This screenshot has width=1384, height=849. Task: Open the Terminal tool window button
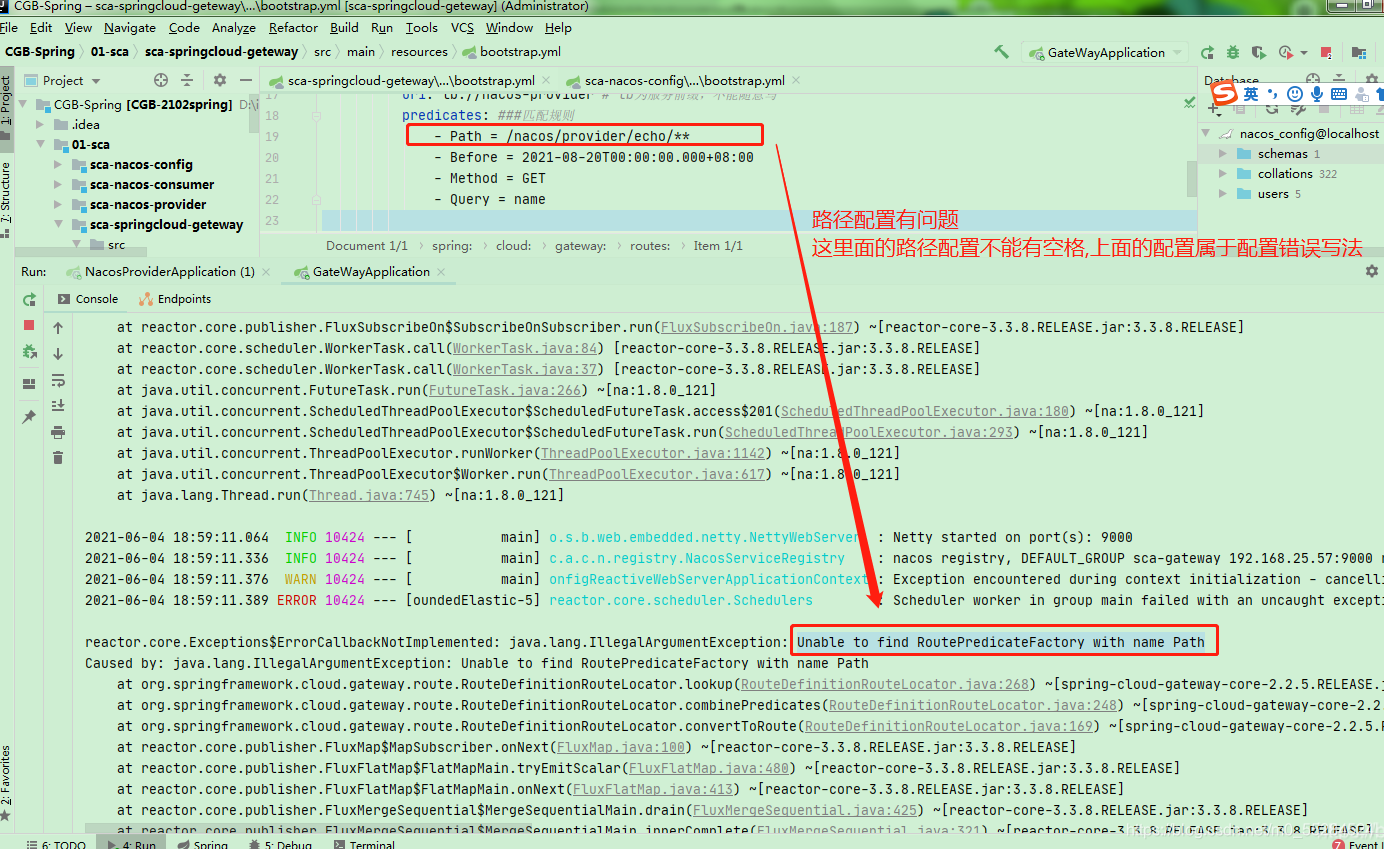tap(365, 844)
